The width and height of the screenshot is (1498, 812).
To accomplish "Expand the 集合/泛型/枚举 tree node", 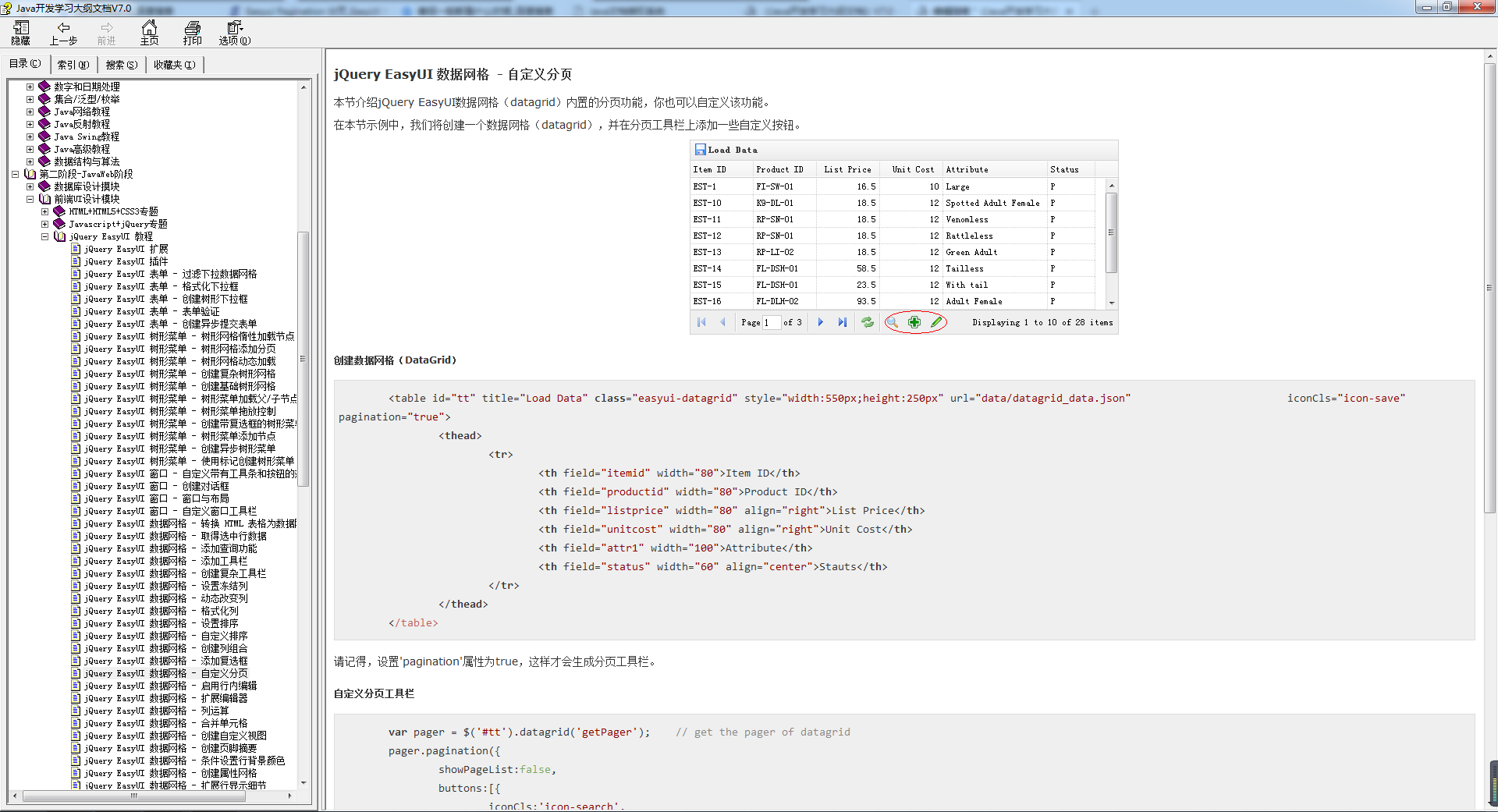I will pos(30,99).
